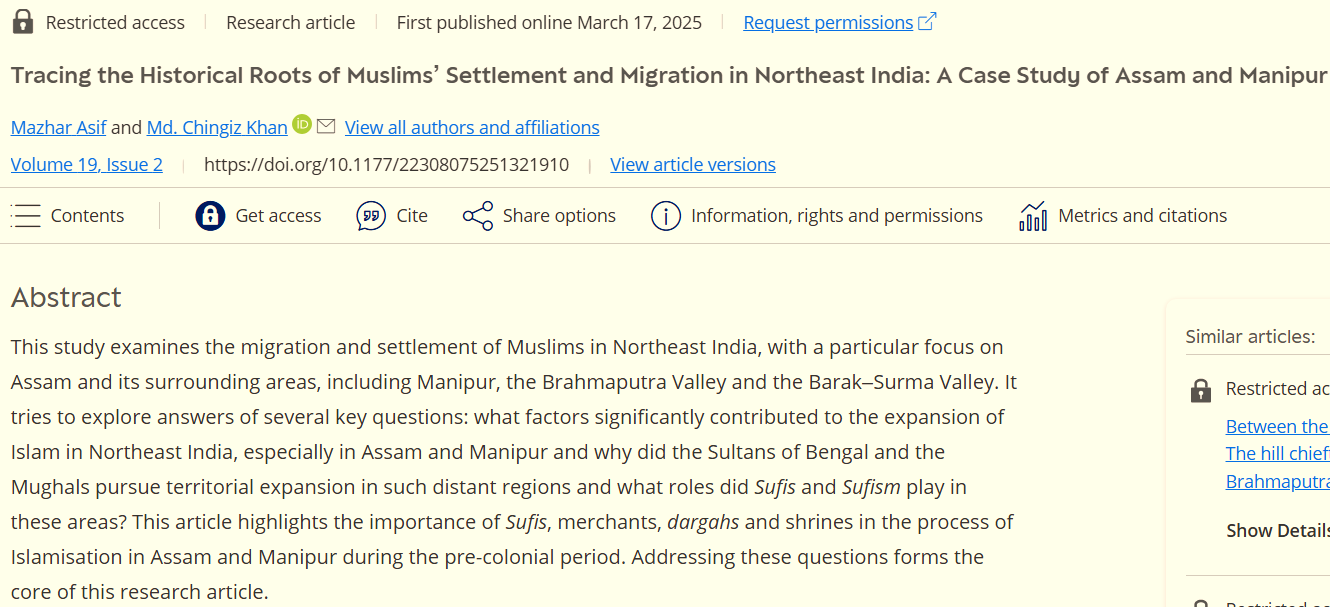Click the Share options icon

[478, 216]
